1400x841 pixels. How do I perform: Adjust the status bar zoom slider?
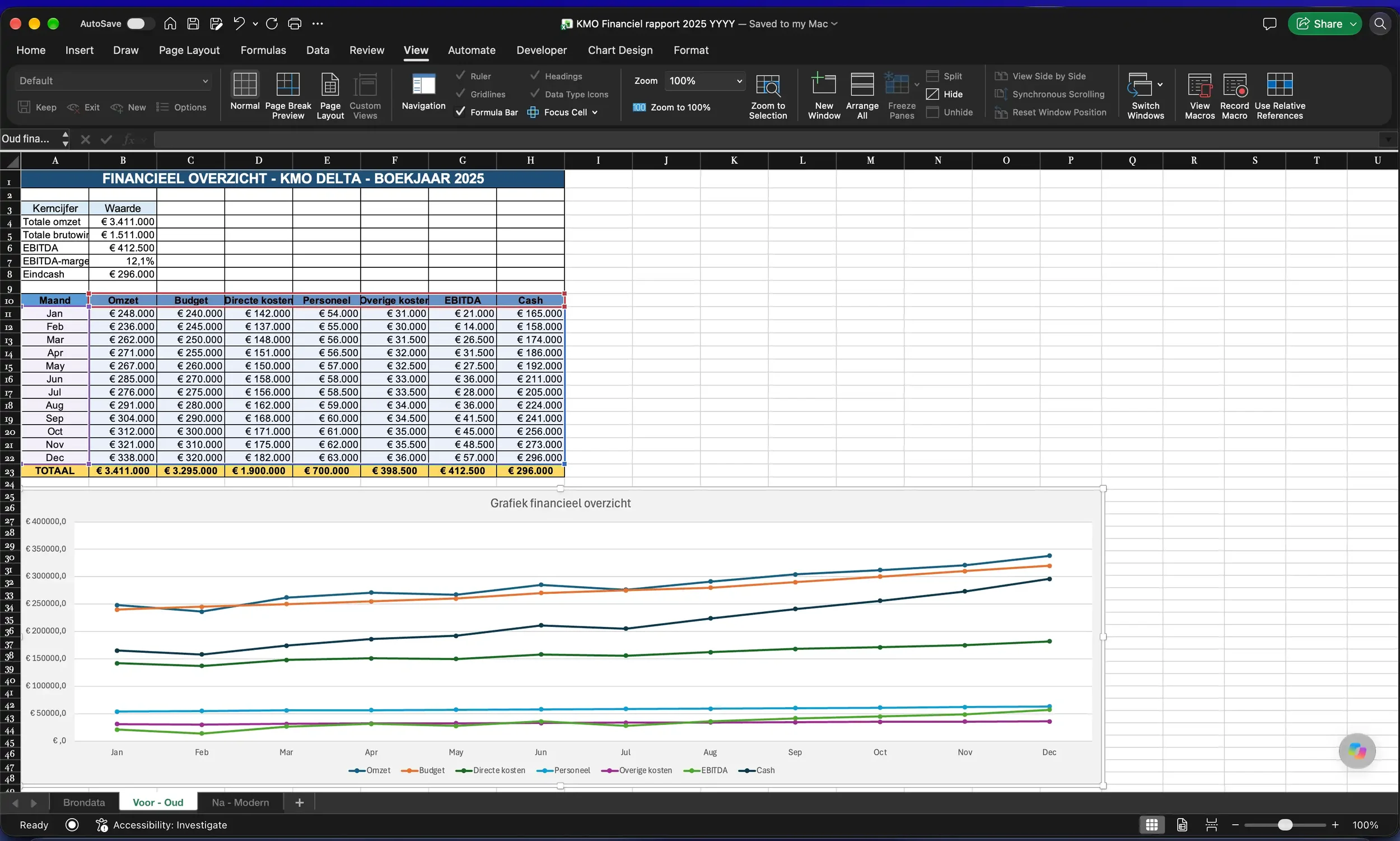[x=1285, y=825]
